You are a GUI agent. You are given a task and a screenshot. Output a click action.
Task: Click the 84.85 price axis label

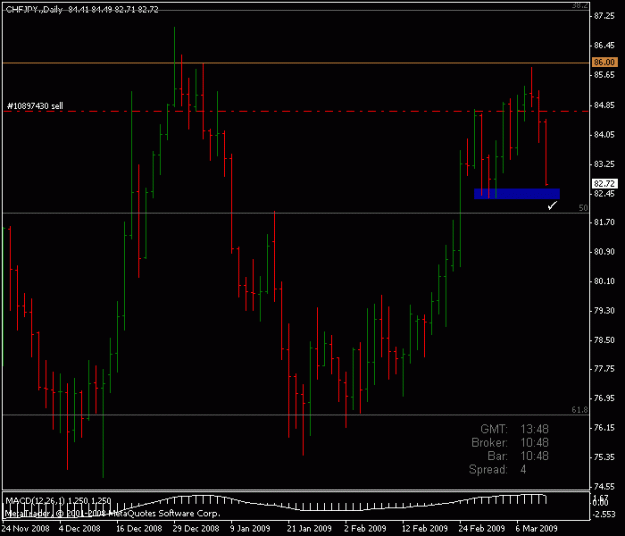pos(604,105)
